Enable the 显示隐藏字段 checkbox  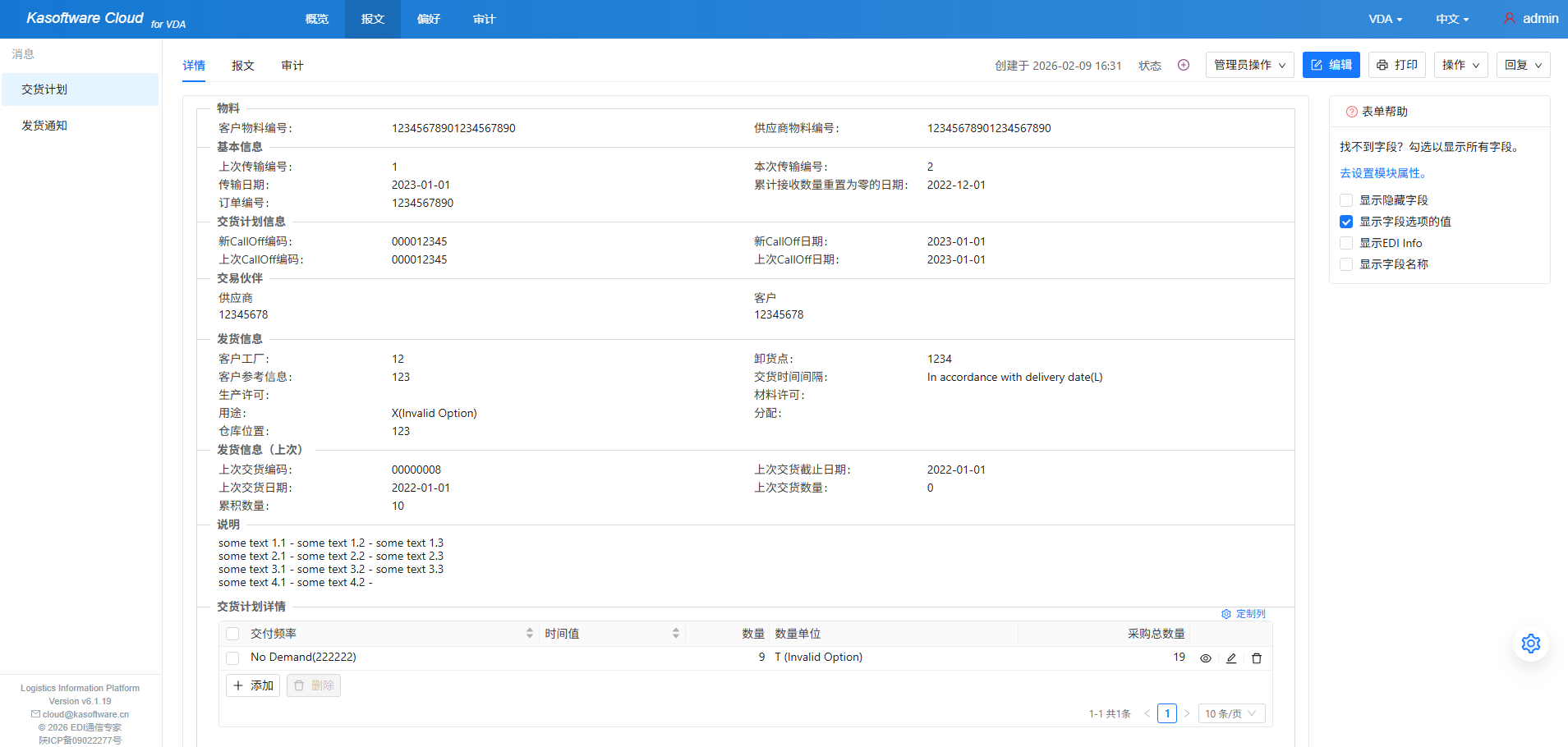[x=1345, y=200]
